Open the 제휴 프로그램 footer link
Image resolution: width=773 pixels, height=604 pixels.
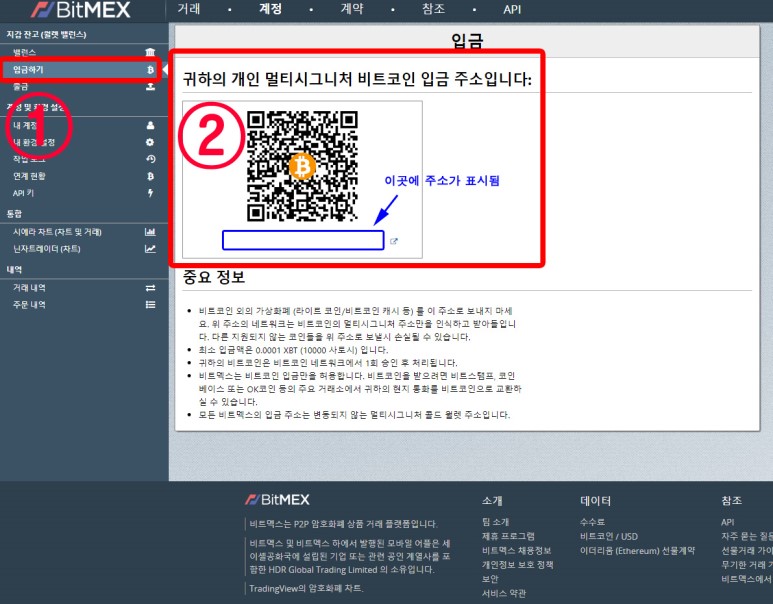pyautogui.click(x=508, y=536)
